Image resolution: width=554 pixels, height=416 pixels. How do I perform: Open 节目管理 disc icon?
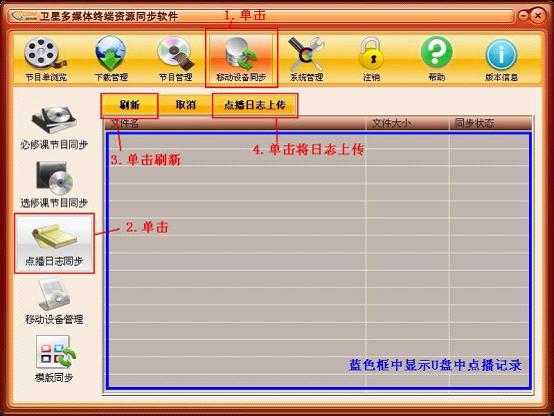coord(176,53)
